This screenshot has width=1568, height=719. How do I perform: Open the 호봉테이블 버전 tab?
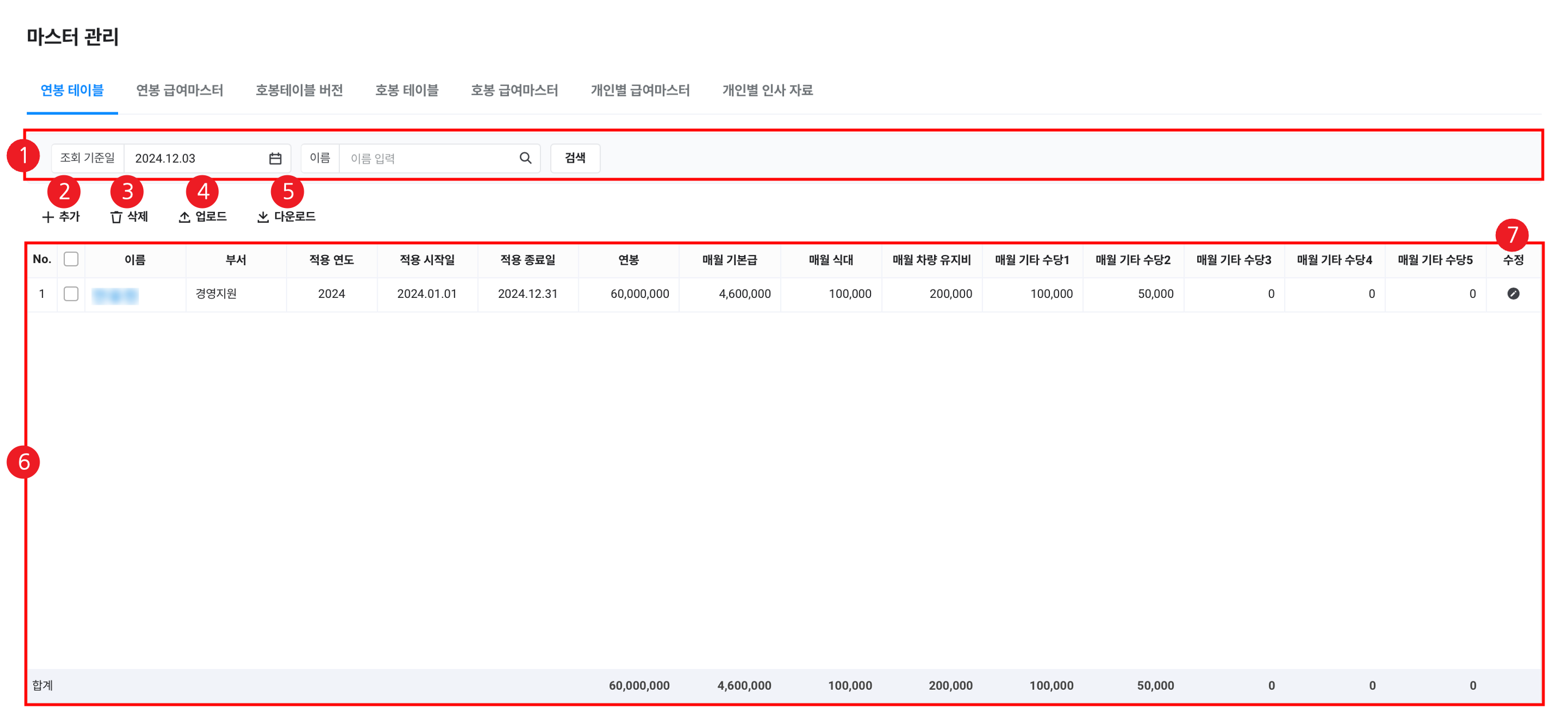click(x=299, y=91)
